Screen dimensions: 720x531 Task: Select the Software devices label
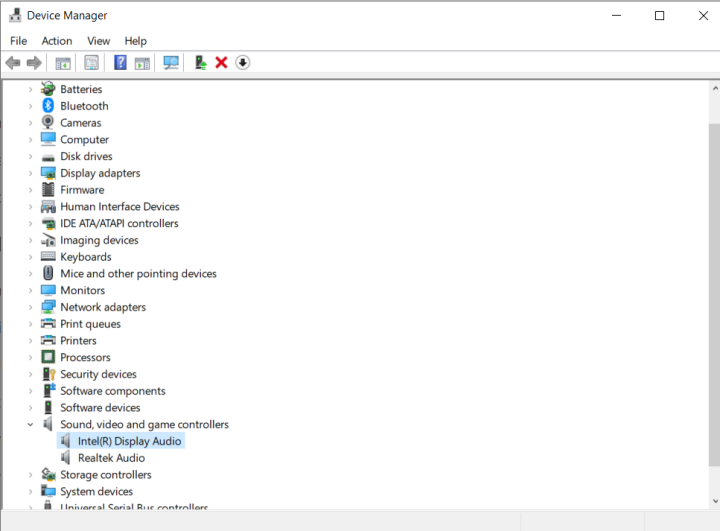100,407
